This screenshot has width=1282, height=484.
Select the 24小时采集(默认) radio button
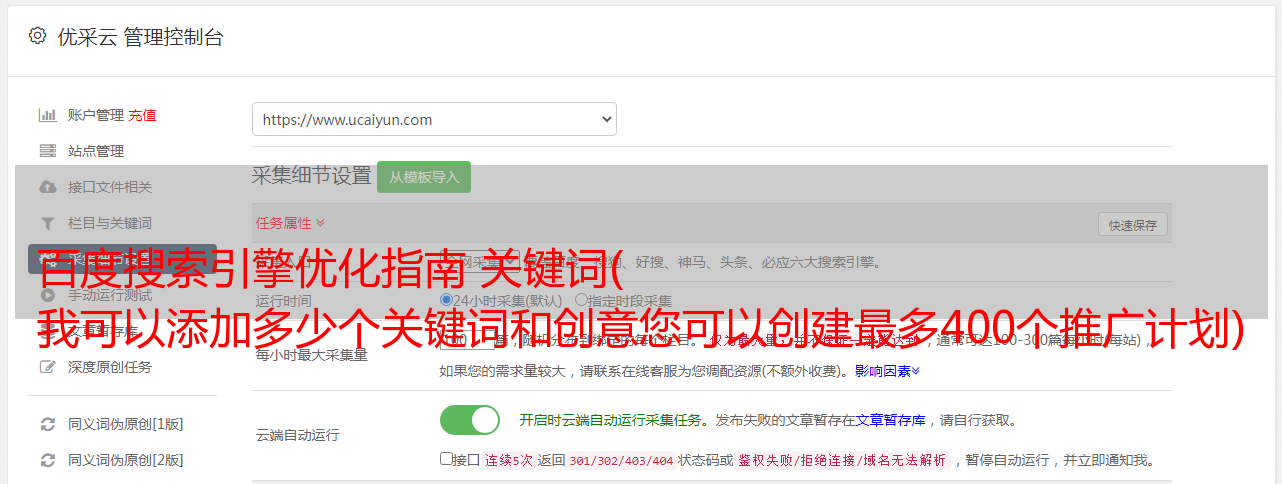446,299
